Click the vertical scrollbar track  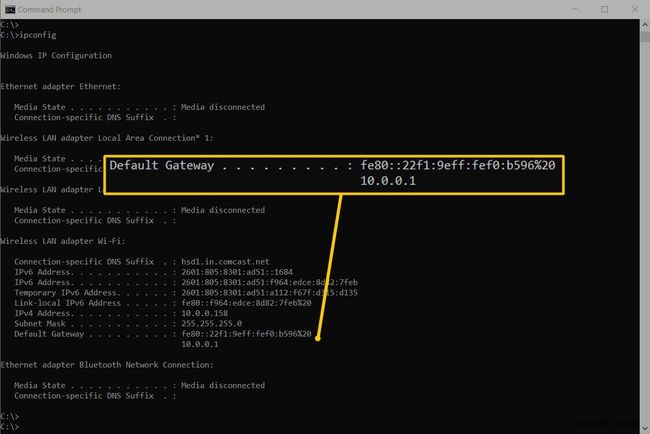(645, 220)
